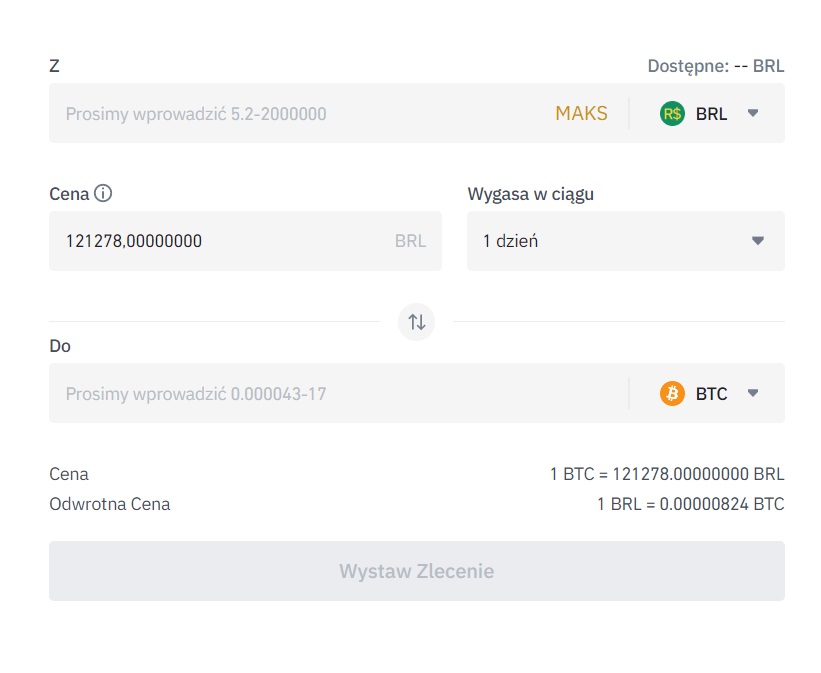This screenshot has height=673, width=821.
Task: Click the swap currencies arrows icon
Action: tap(416, 322)
